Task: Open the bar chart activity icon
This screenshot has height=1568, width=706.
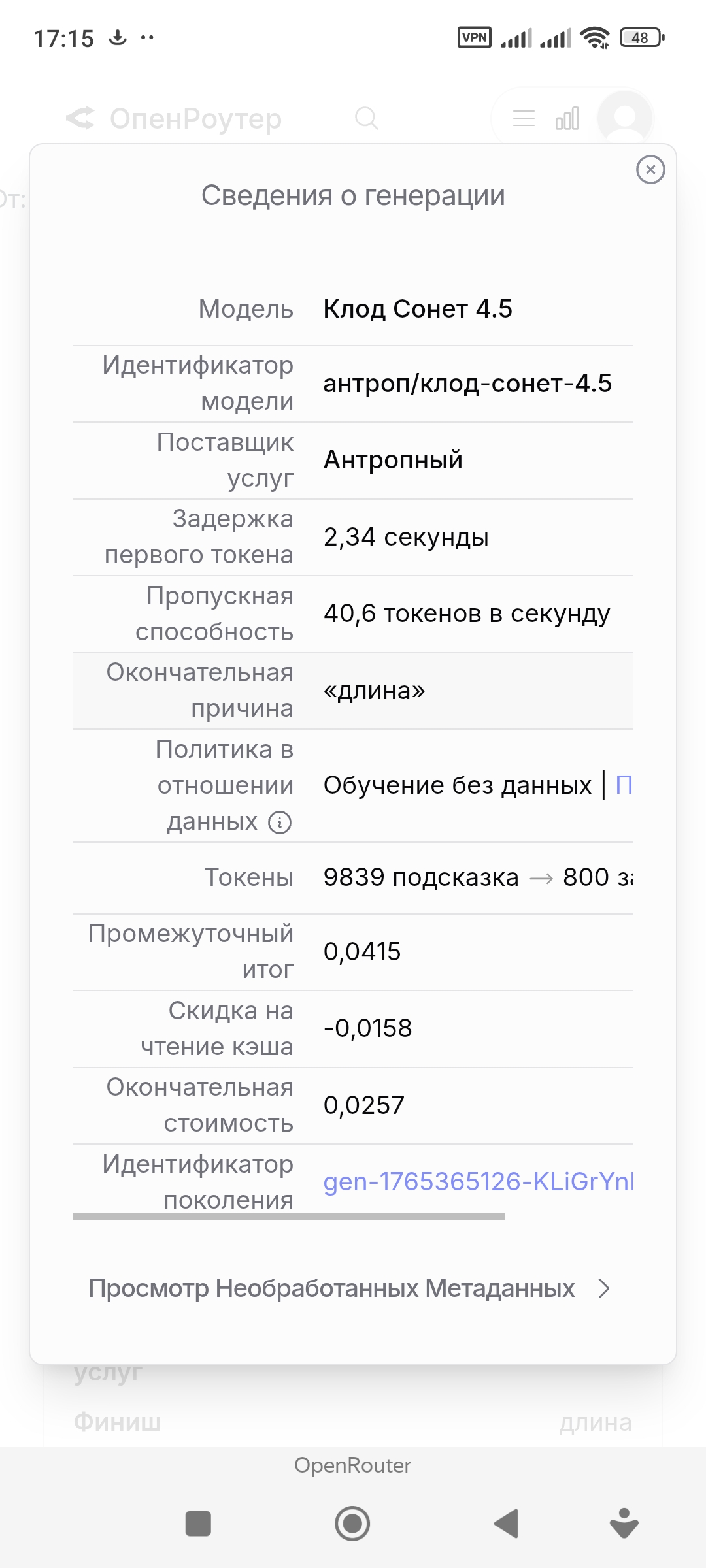Action: pos(567,118)
